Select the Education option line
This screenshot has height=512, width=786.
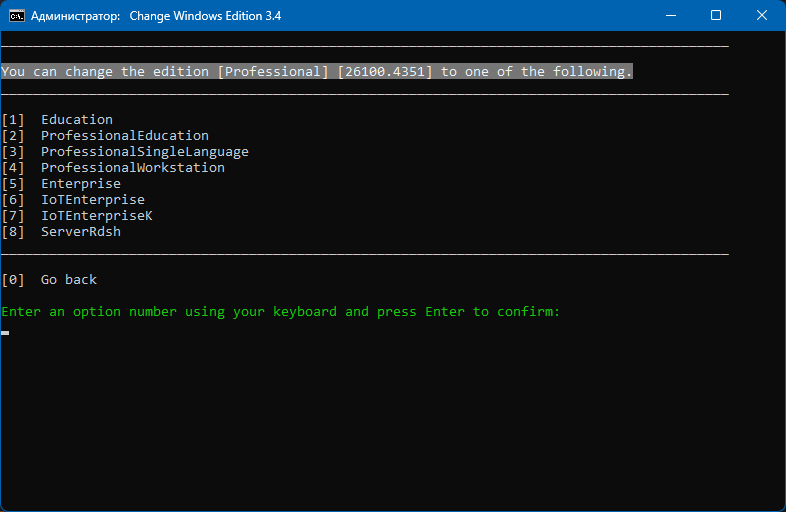[x=57, y=120]
